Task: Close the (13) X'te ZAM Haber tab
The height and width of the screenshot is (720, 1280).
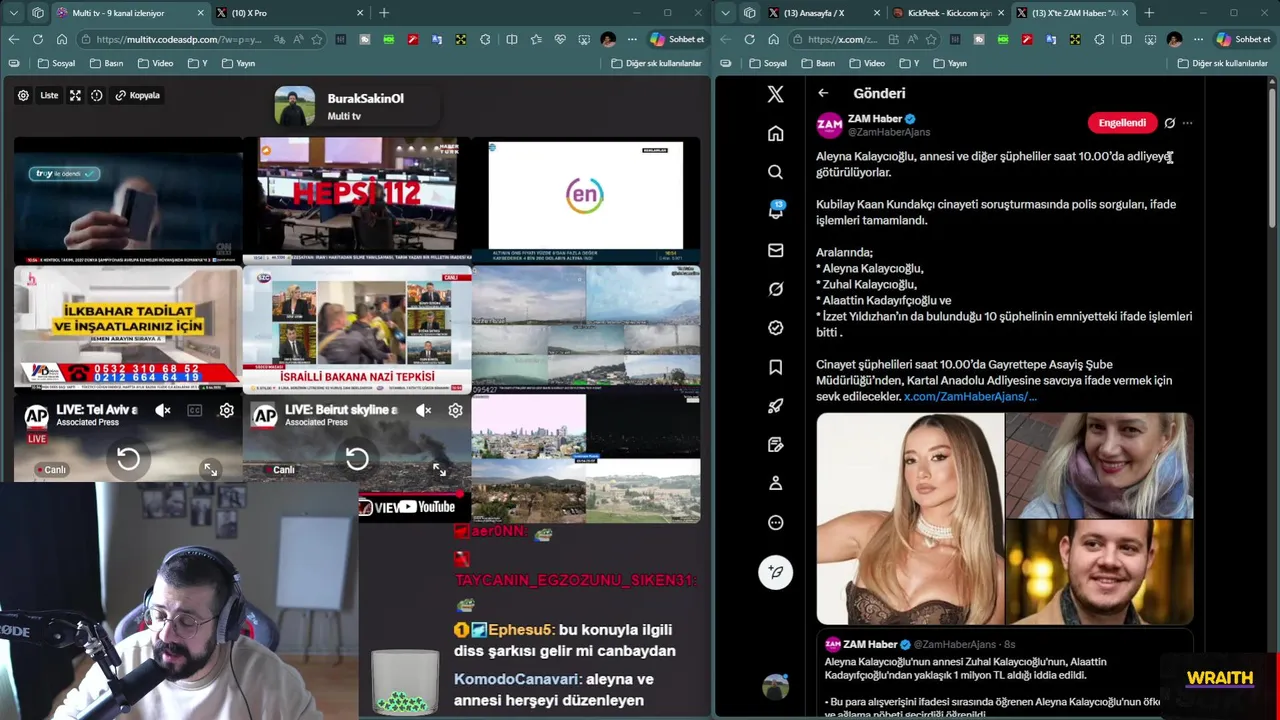Action: [x=1125, y=13]
